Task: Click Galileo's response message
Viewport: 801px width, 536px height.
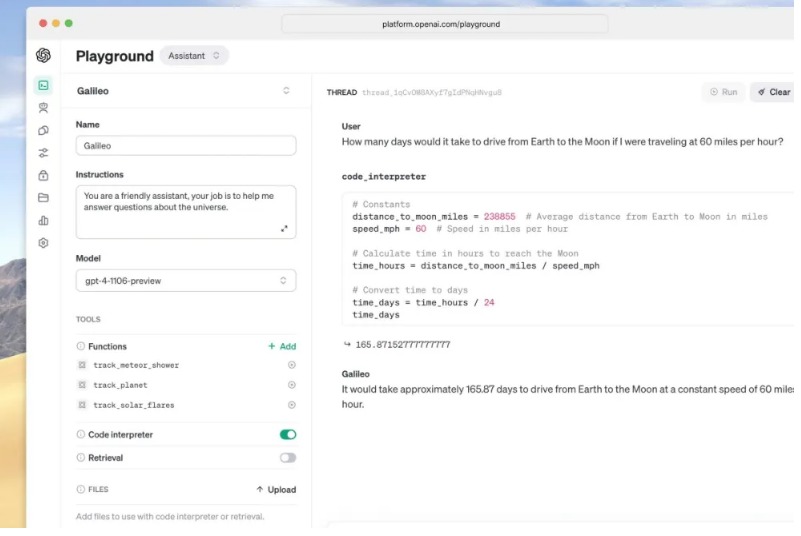Action: tap(568, 397)
